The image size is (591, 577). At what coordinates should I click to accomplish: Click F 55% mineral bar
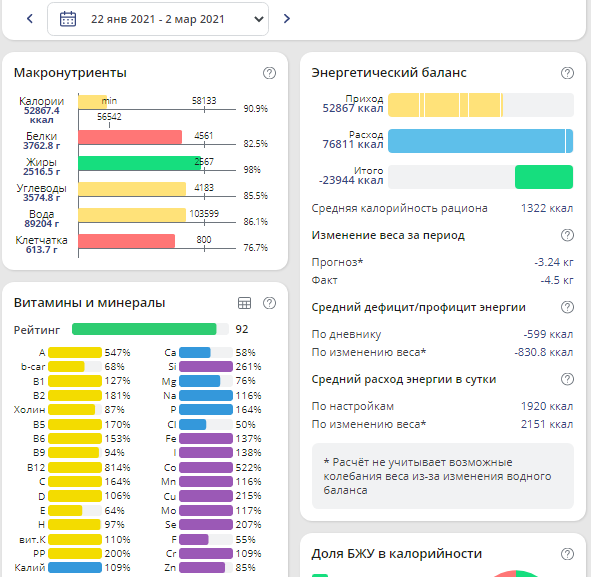[x=206, y=539]
